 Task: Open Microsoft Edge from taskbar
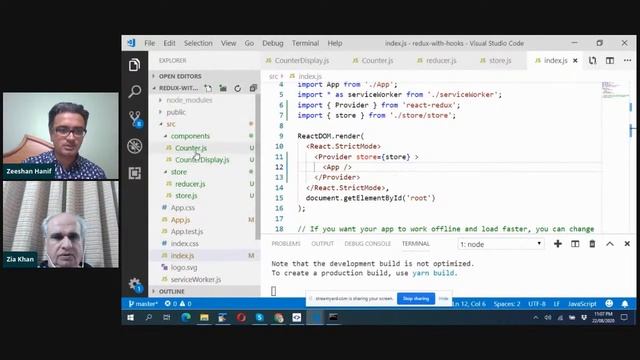[186, 317]
